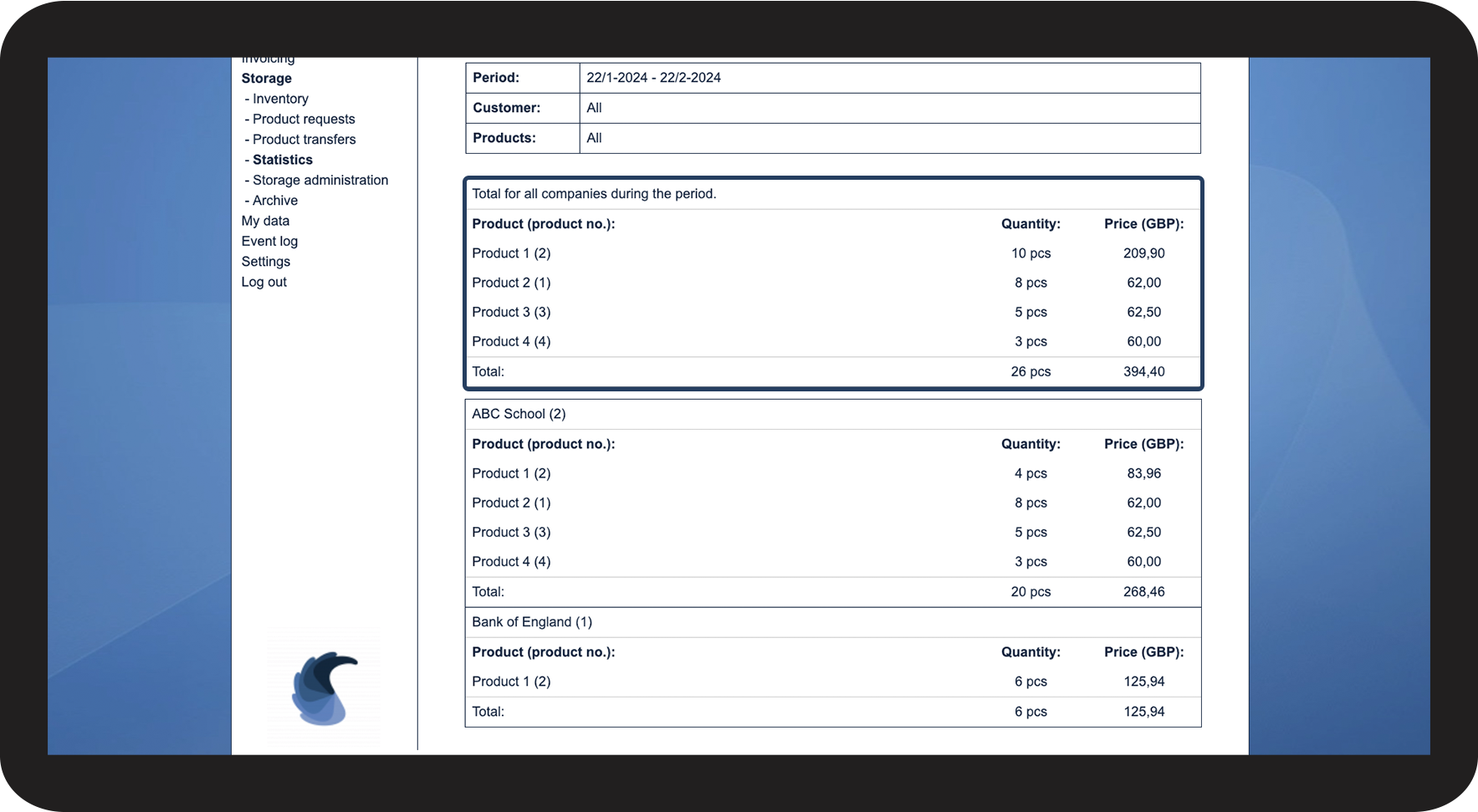Viewport: 1478px width, 812px height.
Task: Go to Product requests
Action: 304,120
